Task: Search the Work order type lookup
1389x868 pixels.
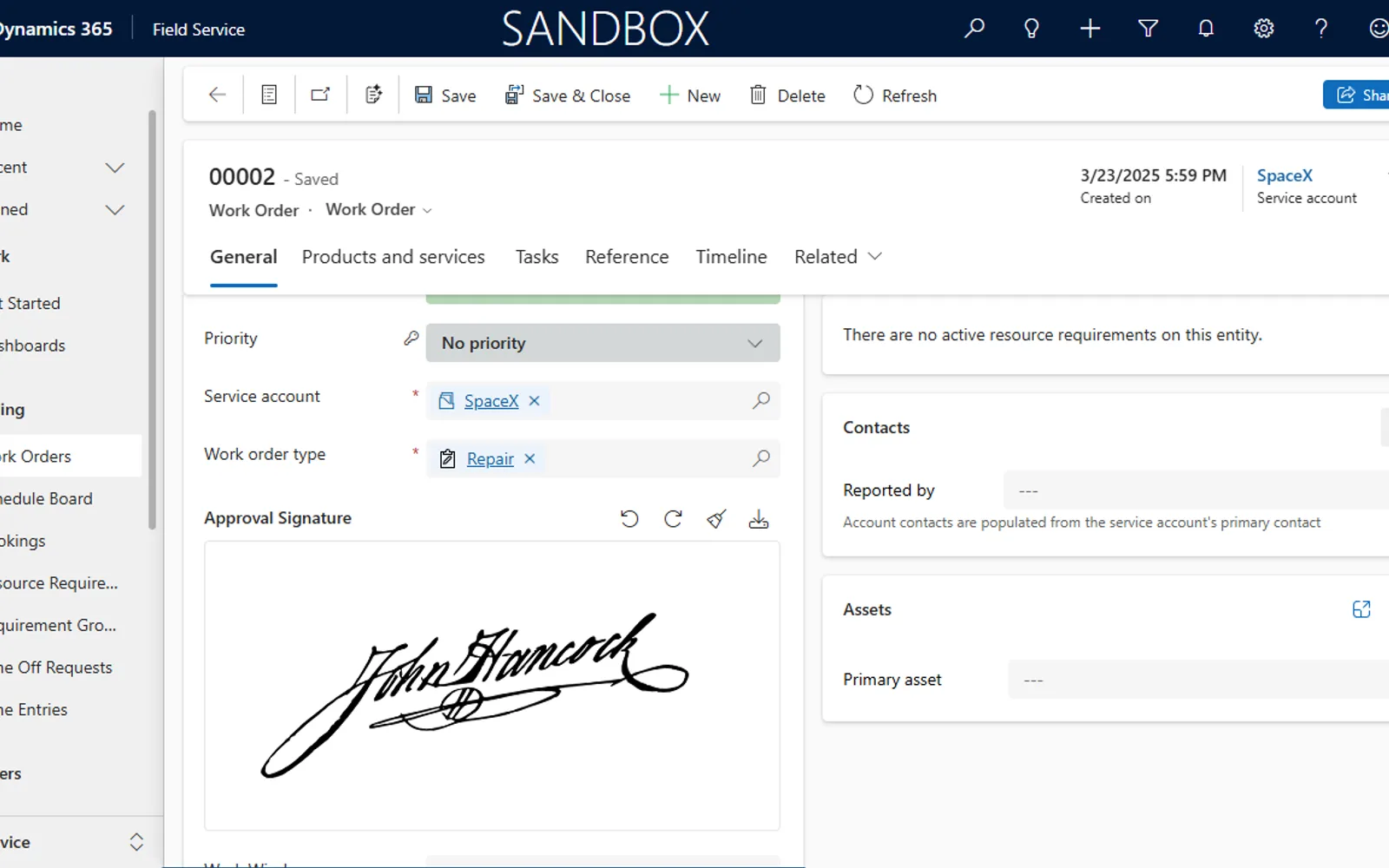Action: pos(760,458)
